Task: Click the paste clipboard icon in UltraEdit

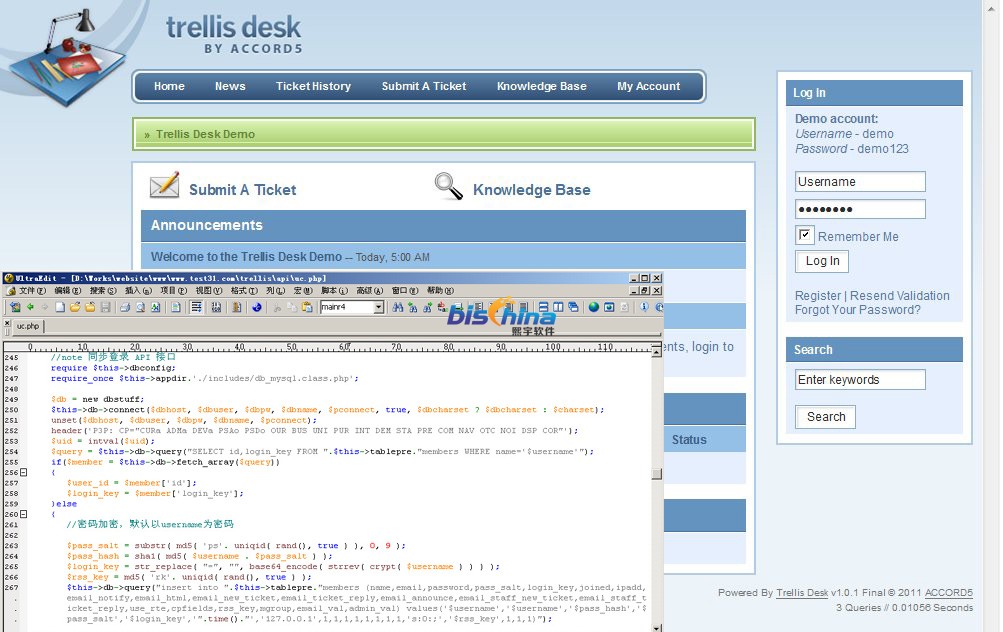Action: 307,307
